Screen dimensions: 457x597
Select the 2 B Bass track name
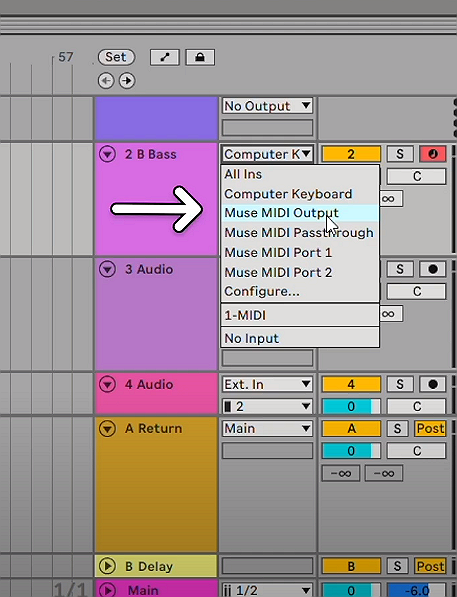[151, 154]
